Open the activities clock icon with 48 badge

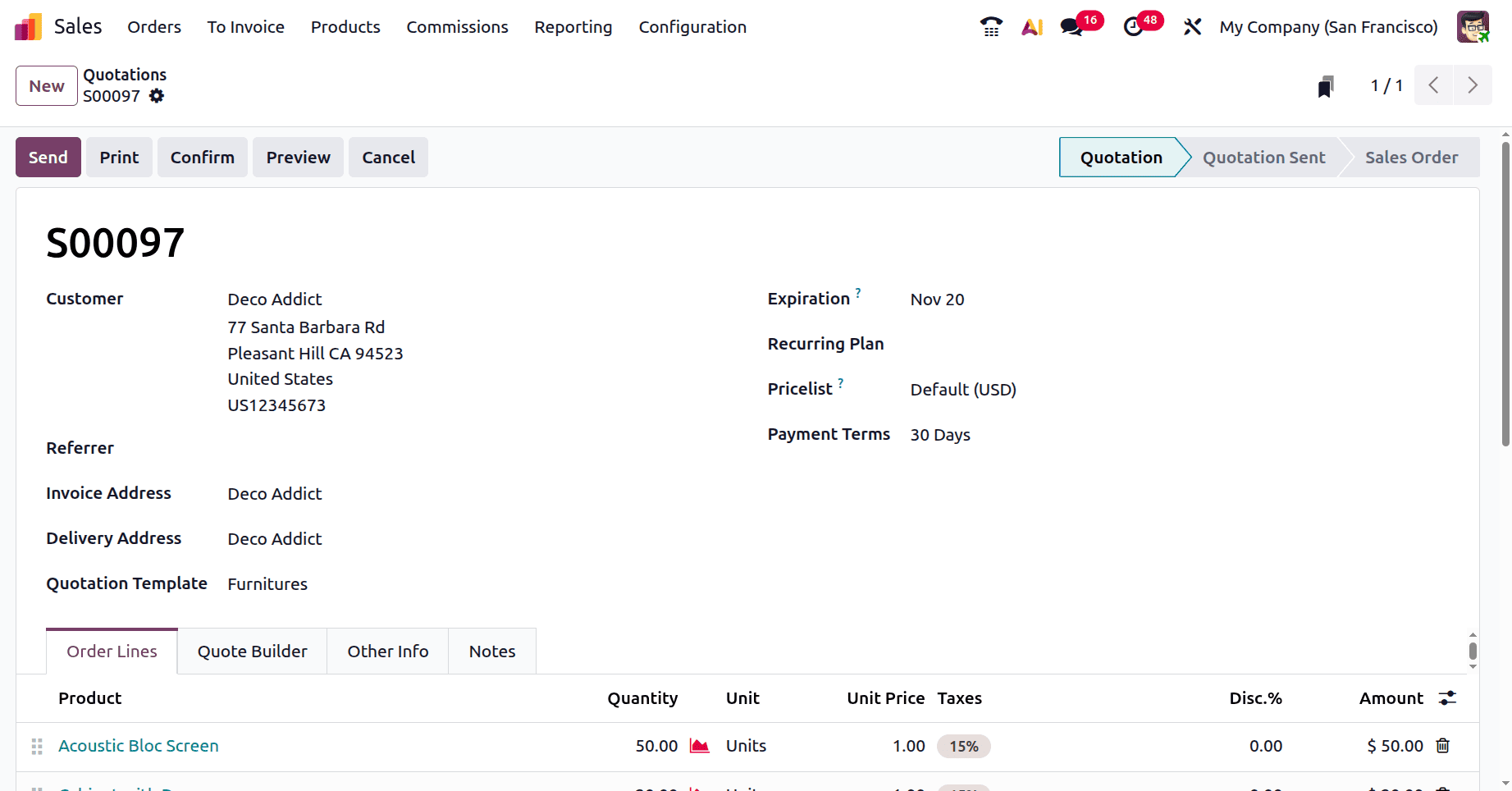[1133, 27]
